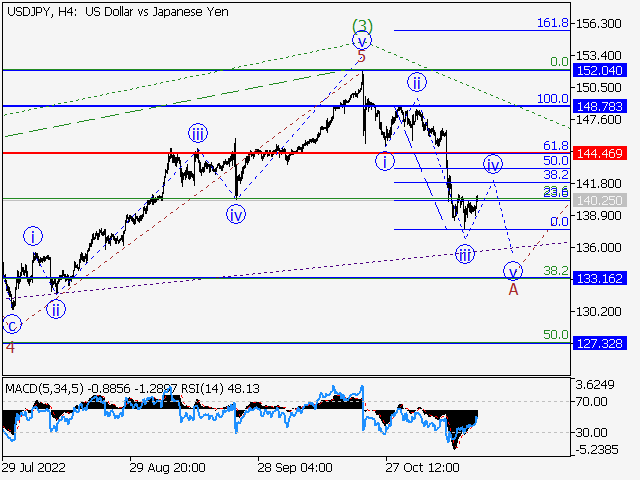The width and height of the screenshot is (640, 480).
Task: Click the green (3) wave label
Action: [x=362, y=26]
